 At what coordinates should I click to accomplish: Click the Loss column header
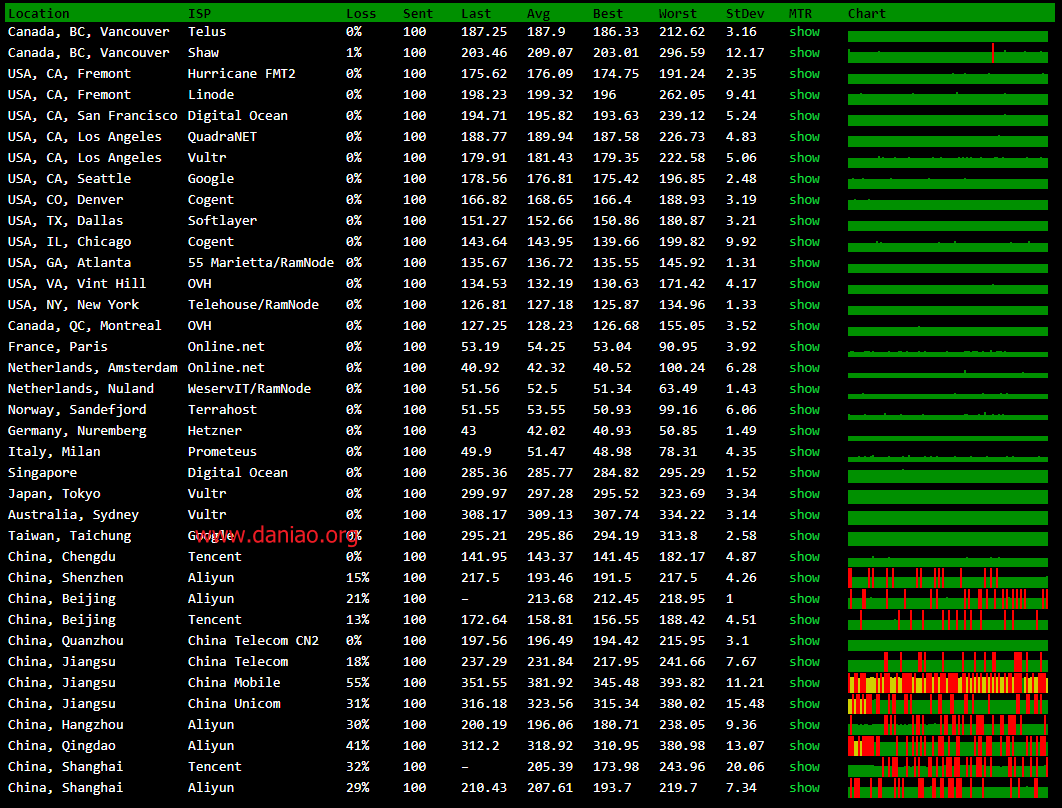click(361, 14)
